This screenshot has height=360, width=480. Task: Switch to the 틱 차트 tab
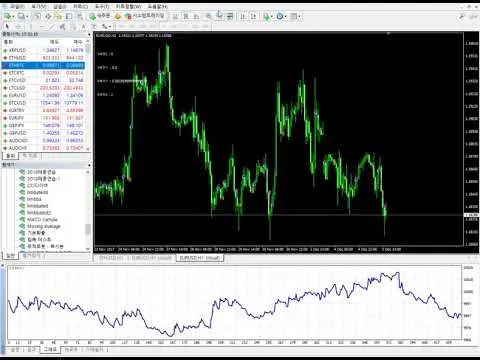tap(30, 156)
